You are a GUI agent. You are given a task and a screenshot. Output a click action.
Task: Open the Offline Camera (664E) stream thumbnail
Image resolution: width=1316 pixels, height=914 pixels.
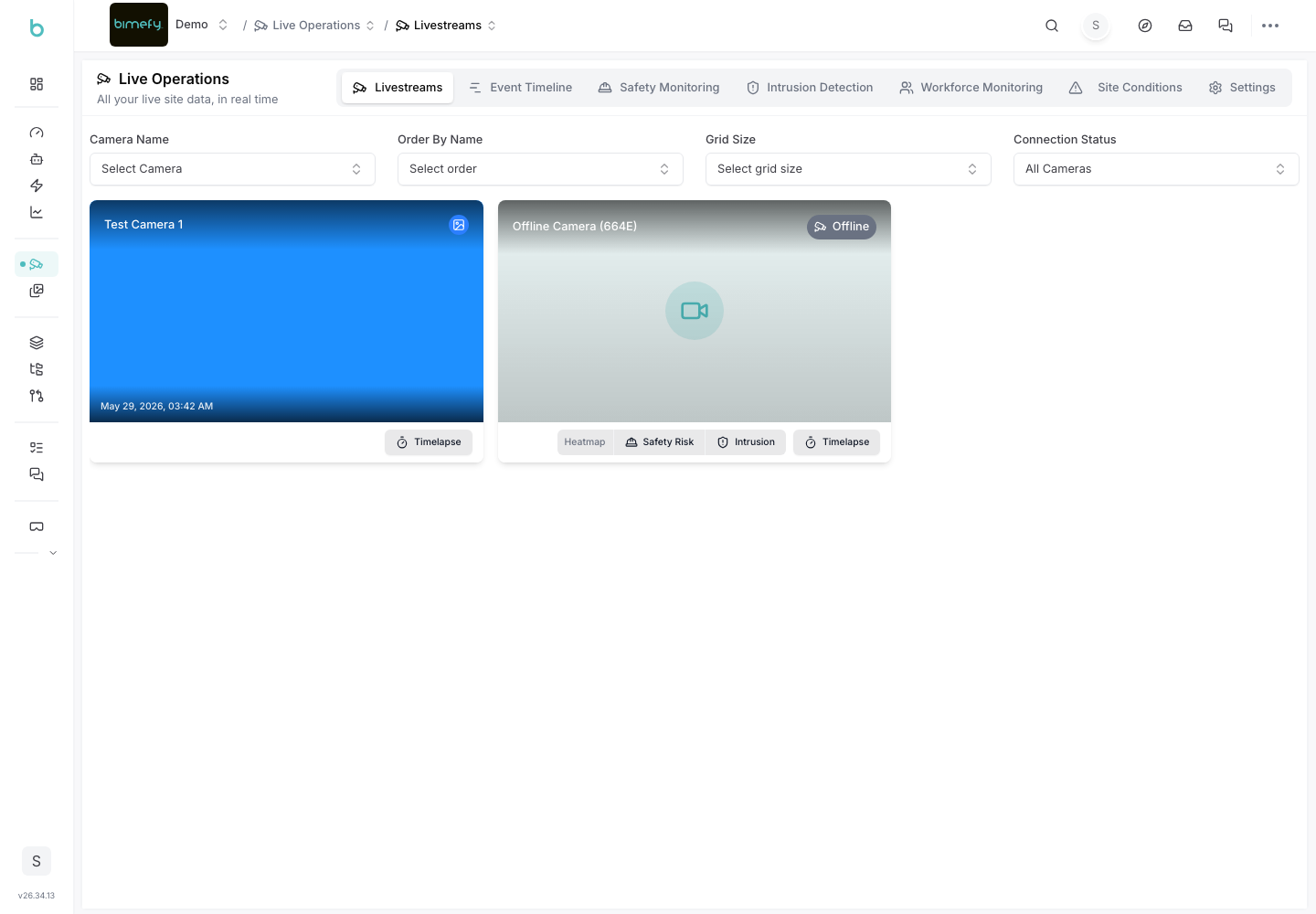695,311
